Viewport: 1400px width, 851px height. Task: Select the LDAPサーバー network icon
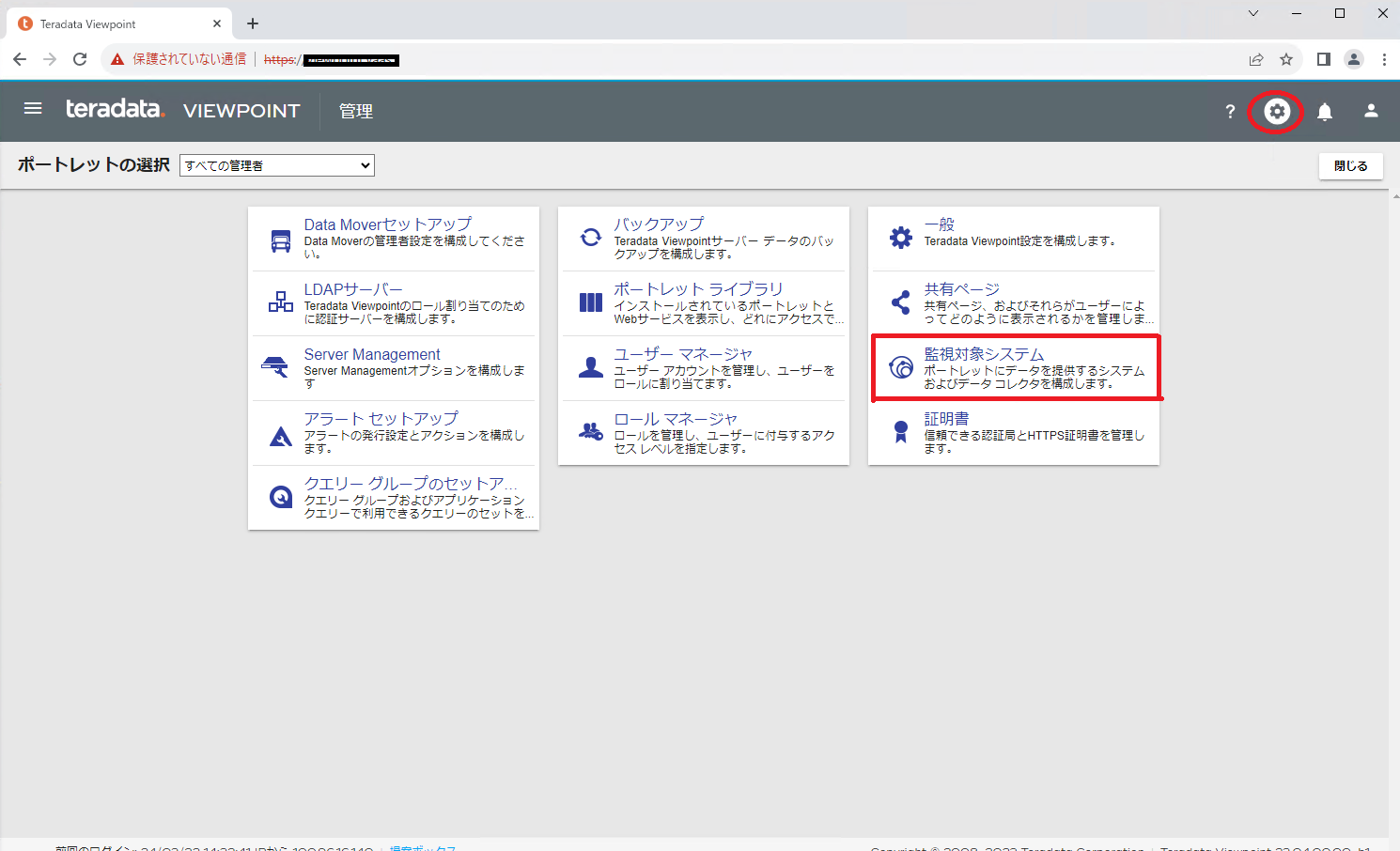(279, 302)
